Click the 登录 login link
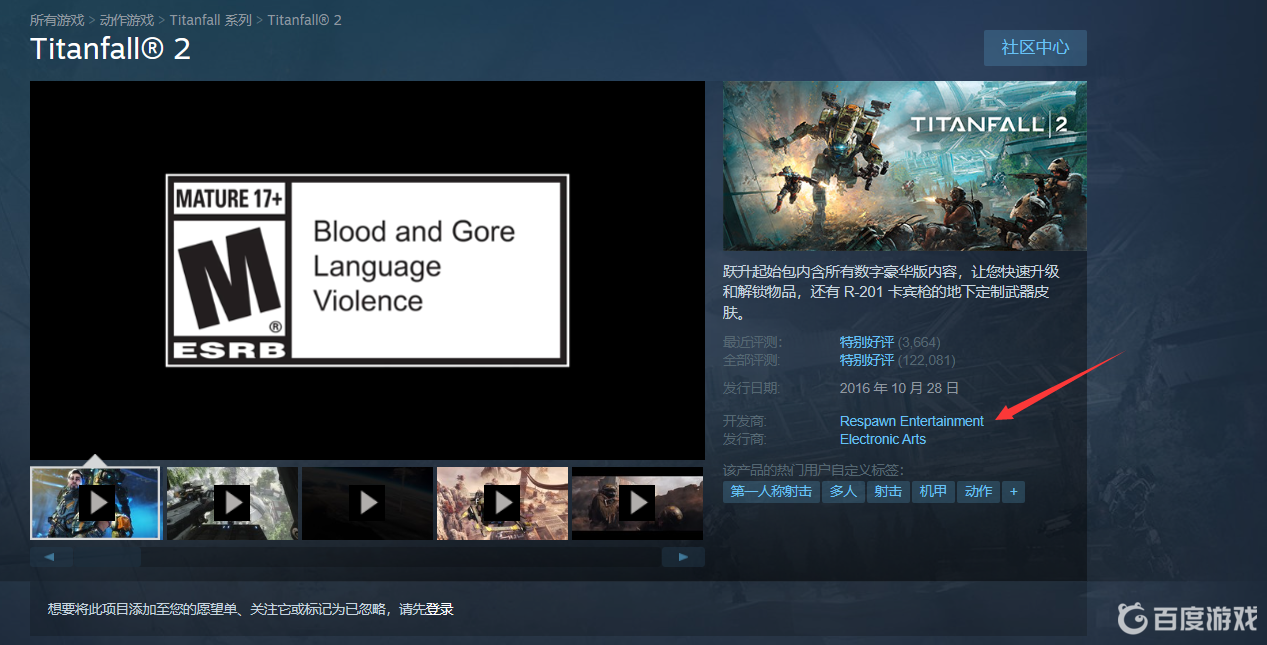Viewport: 1267px width, 645px height. tap(440, 609)
